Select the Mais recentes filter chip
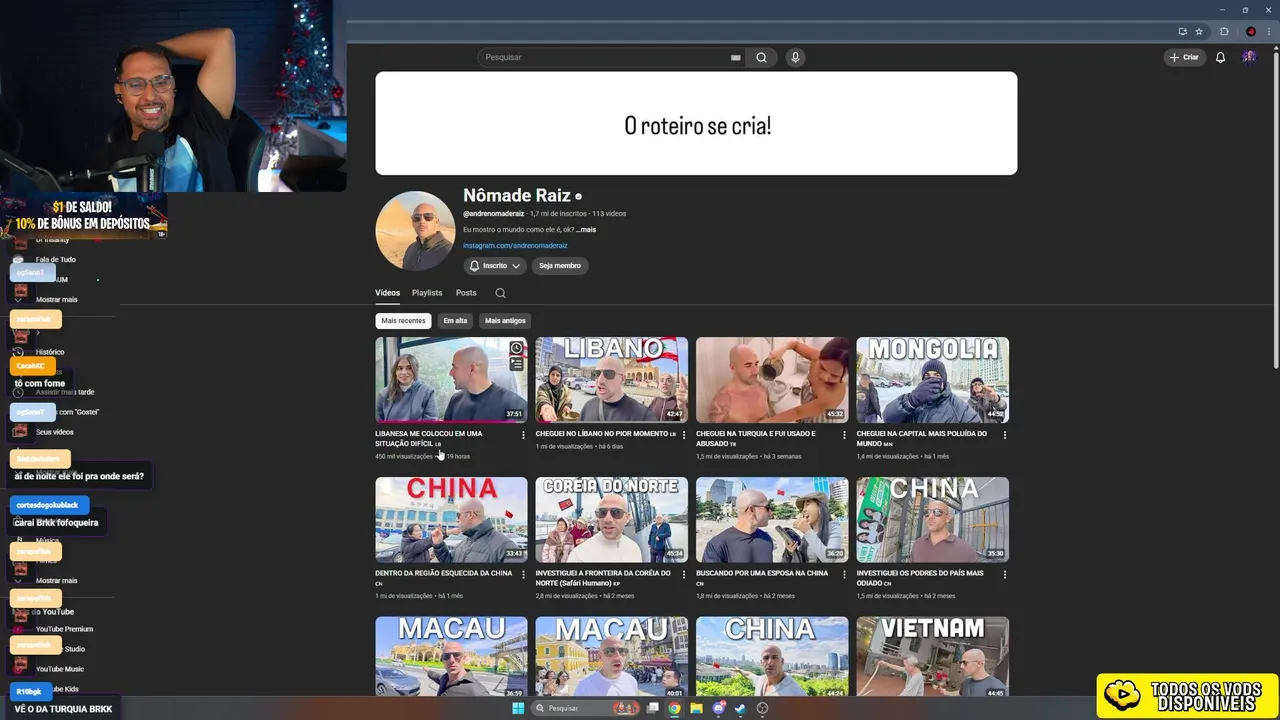 (403, 321)
